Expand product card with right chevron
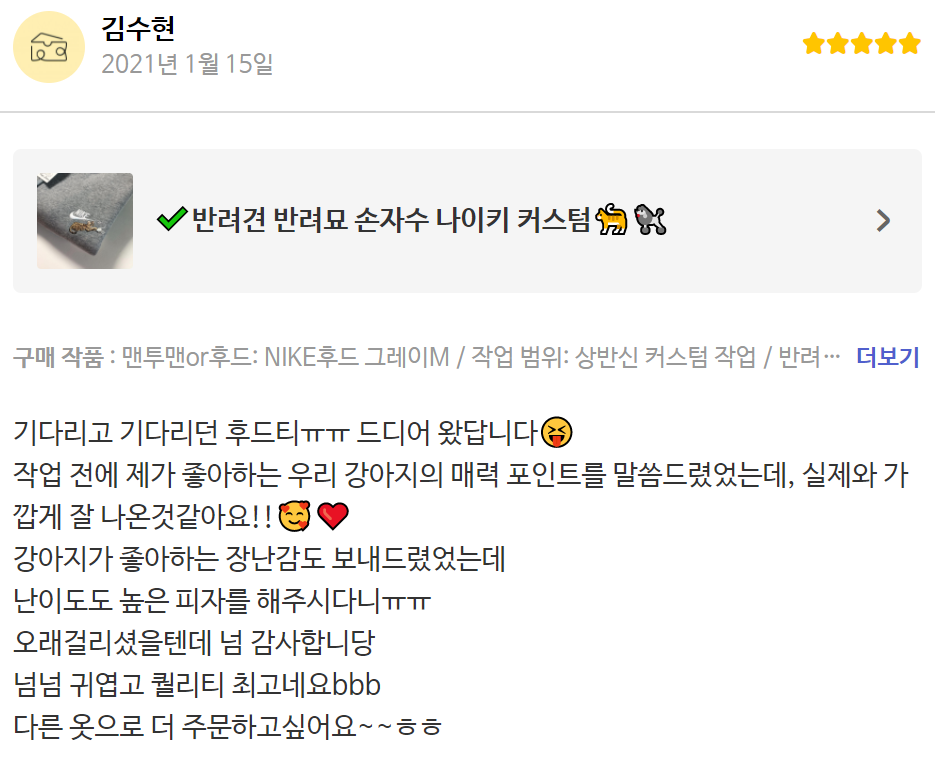Screen dimensions: 935x782 pyautogui.click(x=883, y=221)
